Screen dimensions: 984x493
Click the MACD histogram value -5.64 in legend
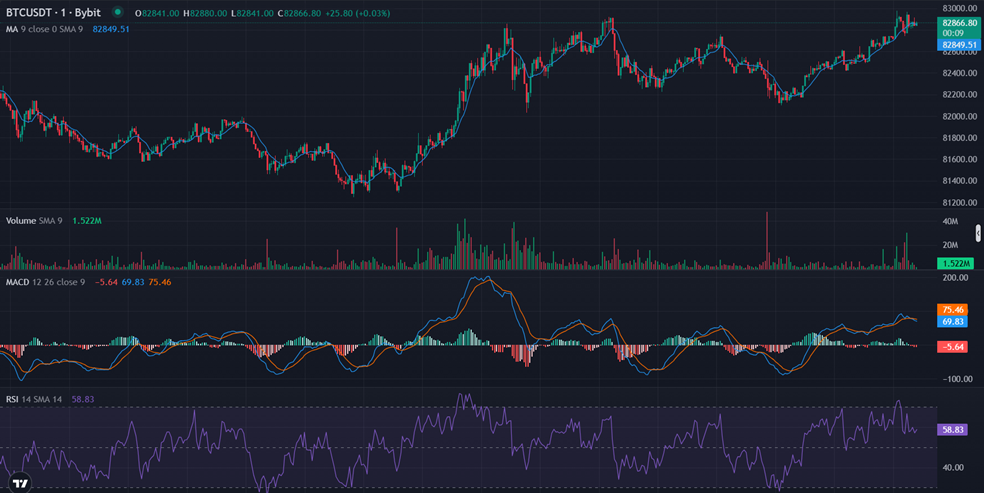click(x=106, y=282)
